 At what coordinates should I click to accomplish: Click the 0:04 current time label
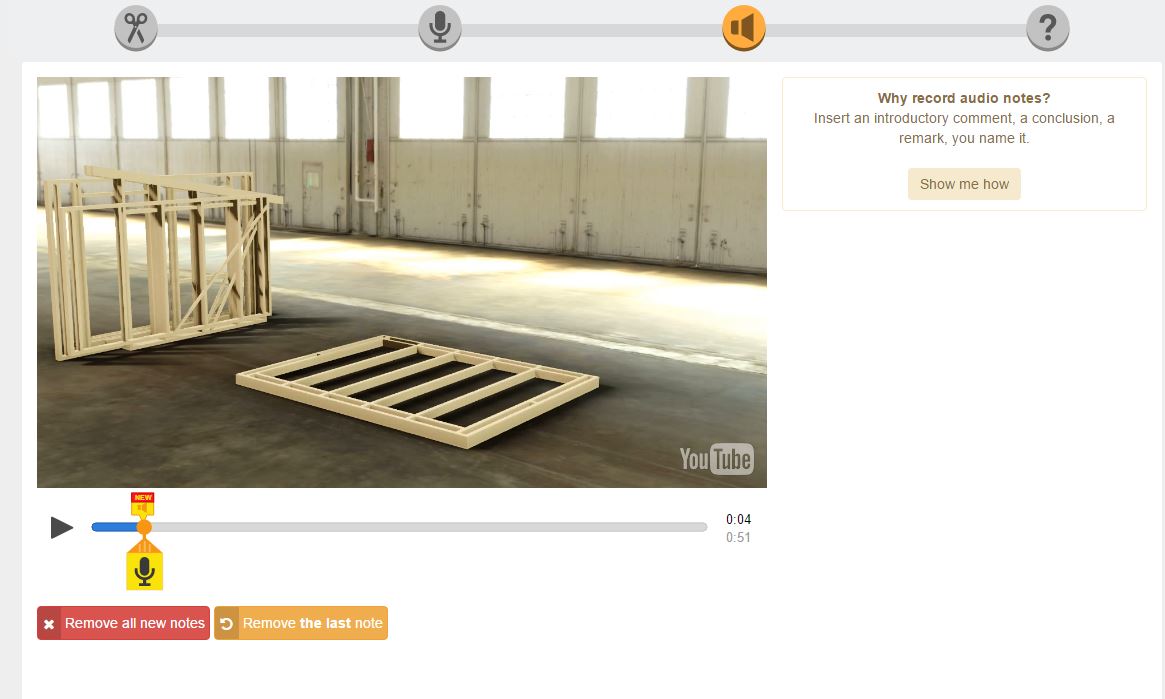tap(739, 519)
